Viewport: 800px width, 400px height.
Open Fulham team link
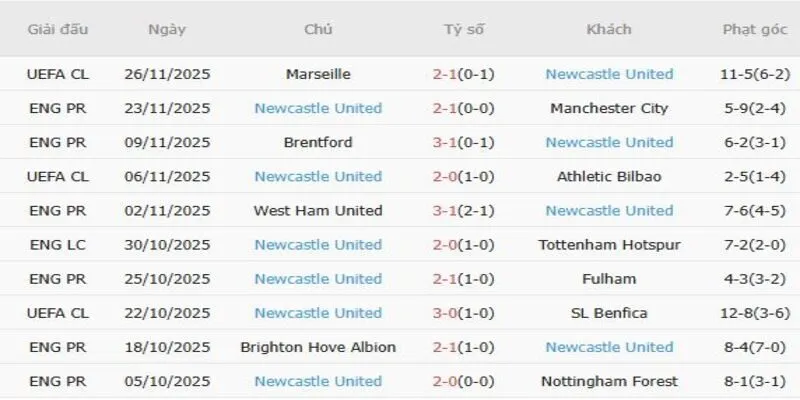click(609, 279)
